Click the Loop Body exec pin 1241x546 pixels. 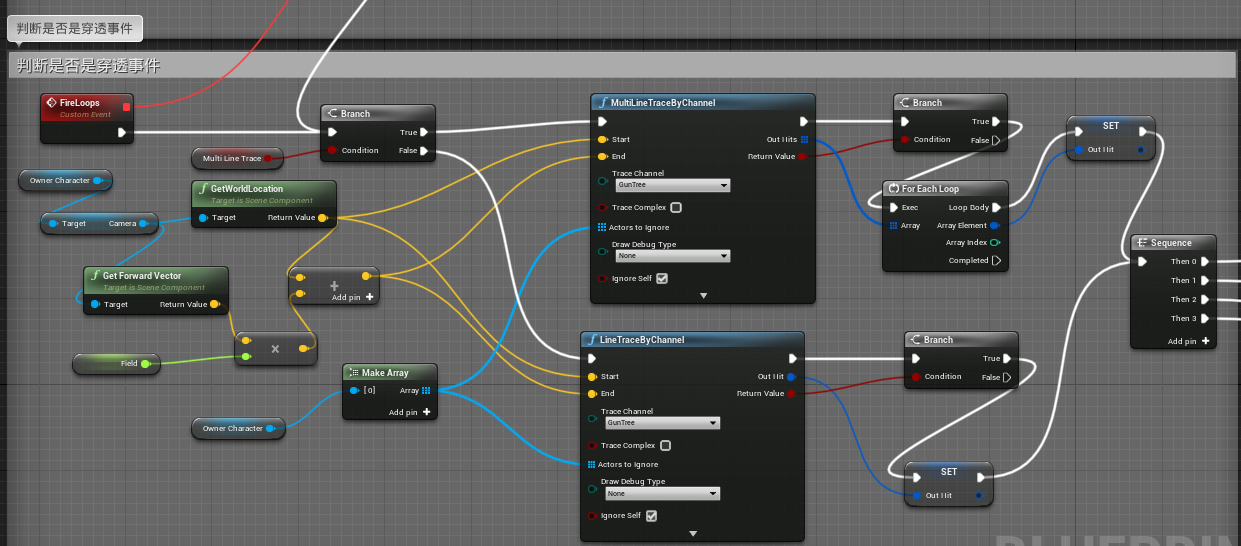click(996, 208)
